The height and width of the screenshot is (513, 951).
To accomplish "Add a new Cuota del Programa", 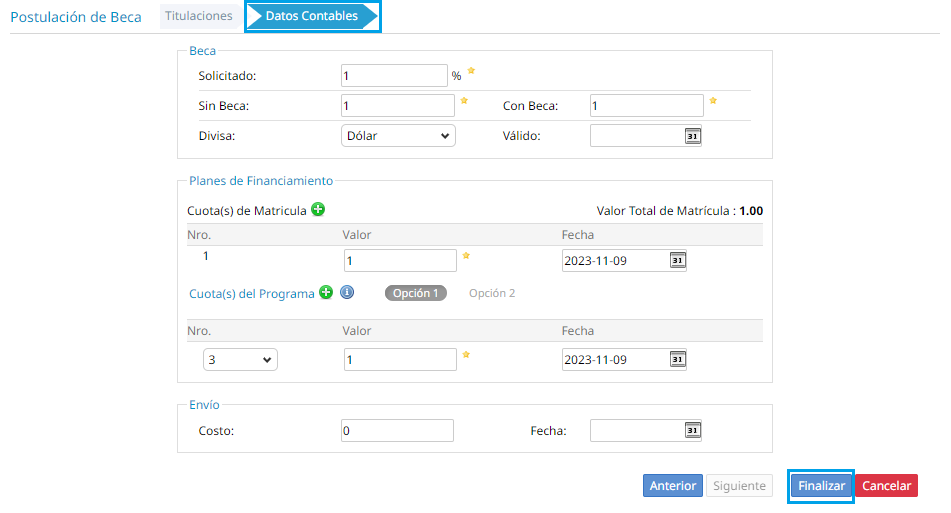I will point(326,293).
